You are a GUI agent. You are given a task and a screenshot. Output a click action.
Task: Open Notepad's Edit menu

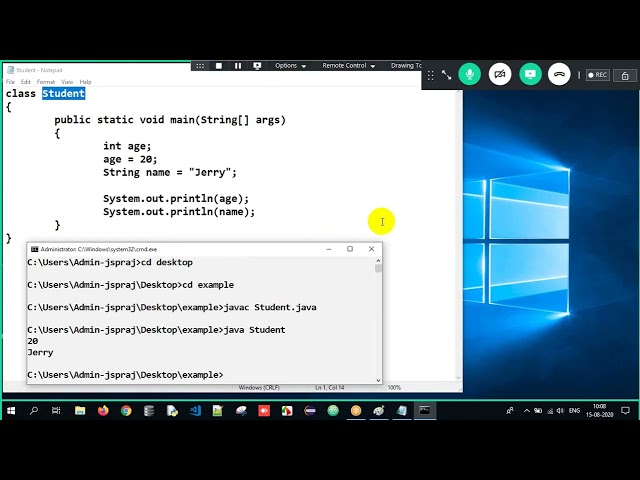tap(26, 82)
